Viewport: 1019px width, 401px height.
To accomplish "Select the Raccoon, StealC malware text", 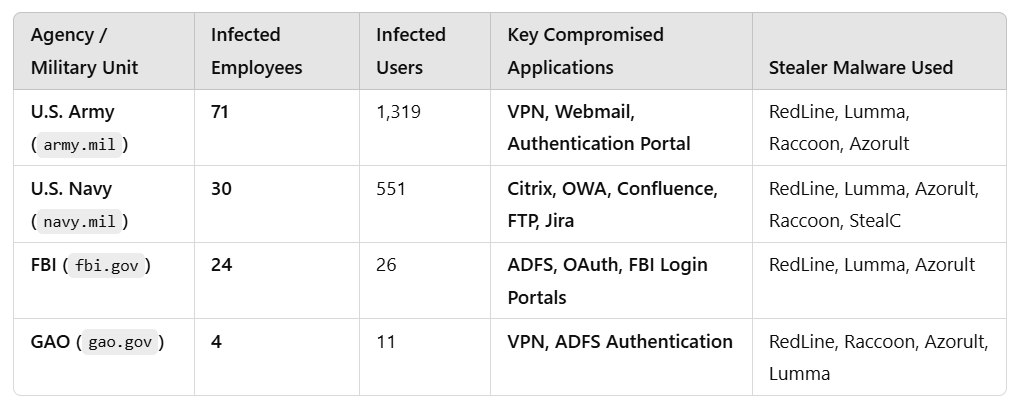I will pos(834,221).
